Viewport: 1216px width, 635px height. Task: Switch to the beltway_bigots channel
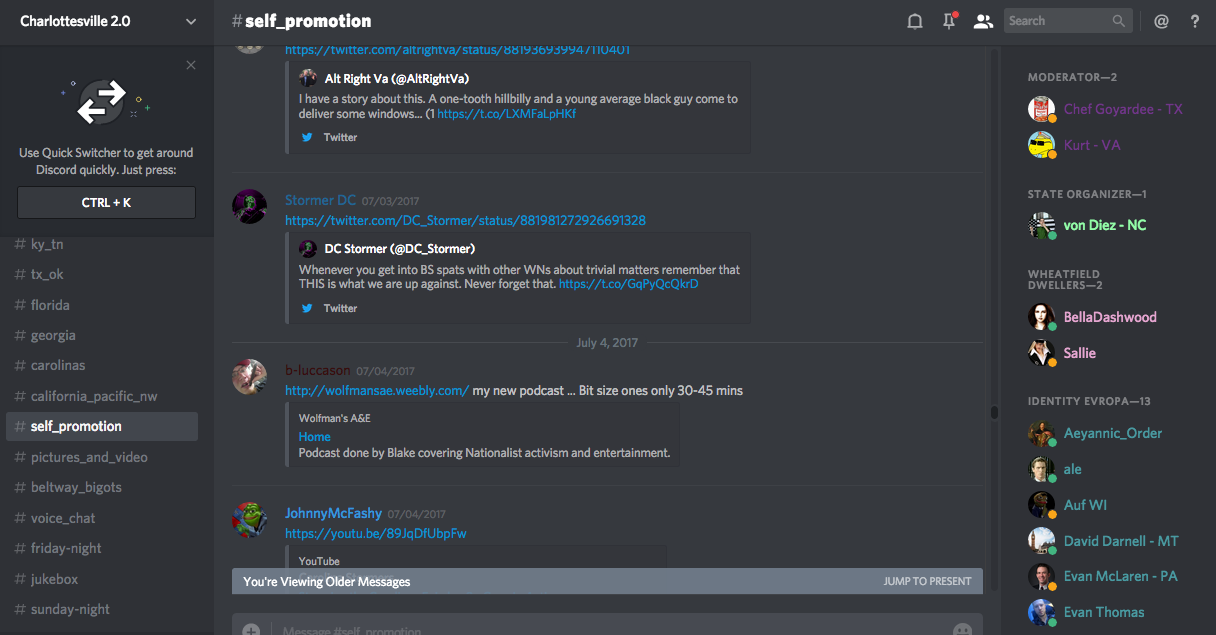(x=76, y=487)
